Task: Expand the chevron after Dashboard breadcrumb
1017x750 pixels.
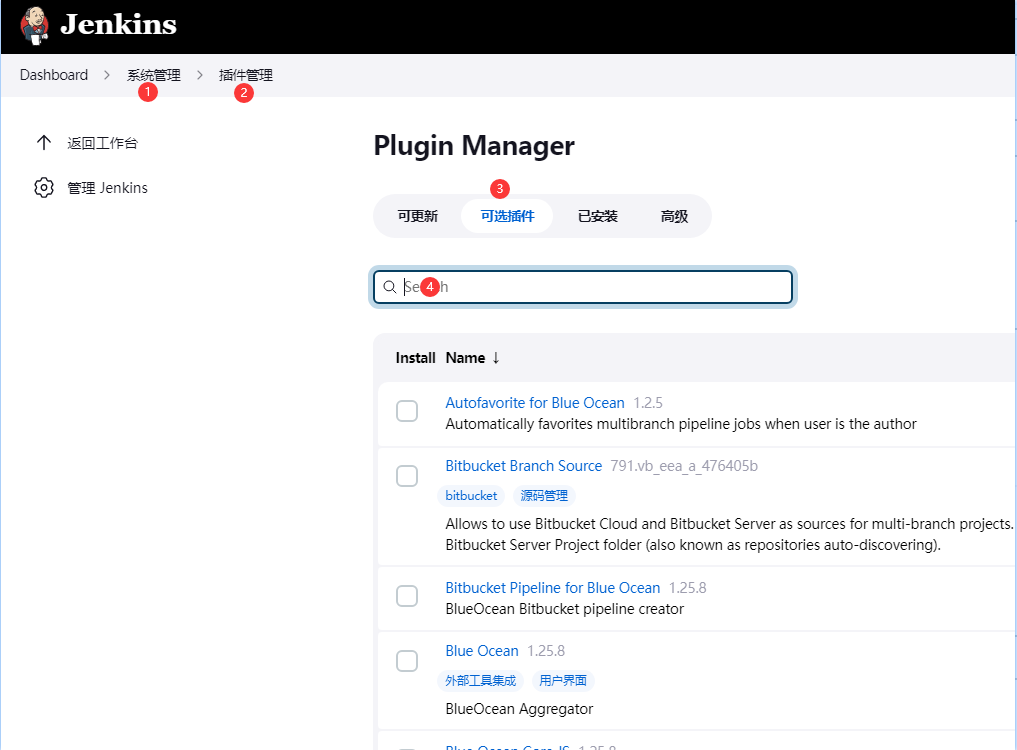Action: tap(107, 75)
